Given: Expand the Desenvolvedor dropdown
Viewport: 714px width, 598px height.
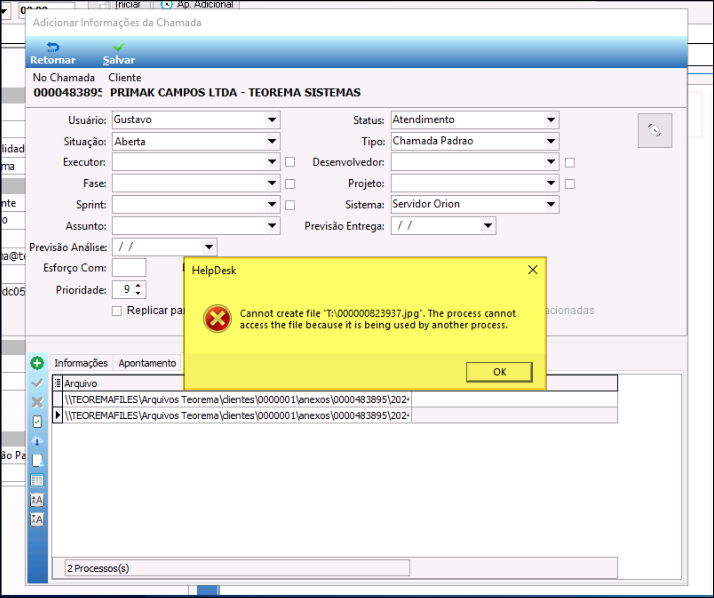Looking at the screenshot, I should tap(551, 162).
